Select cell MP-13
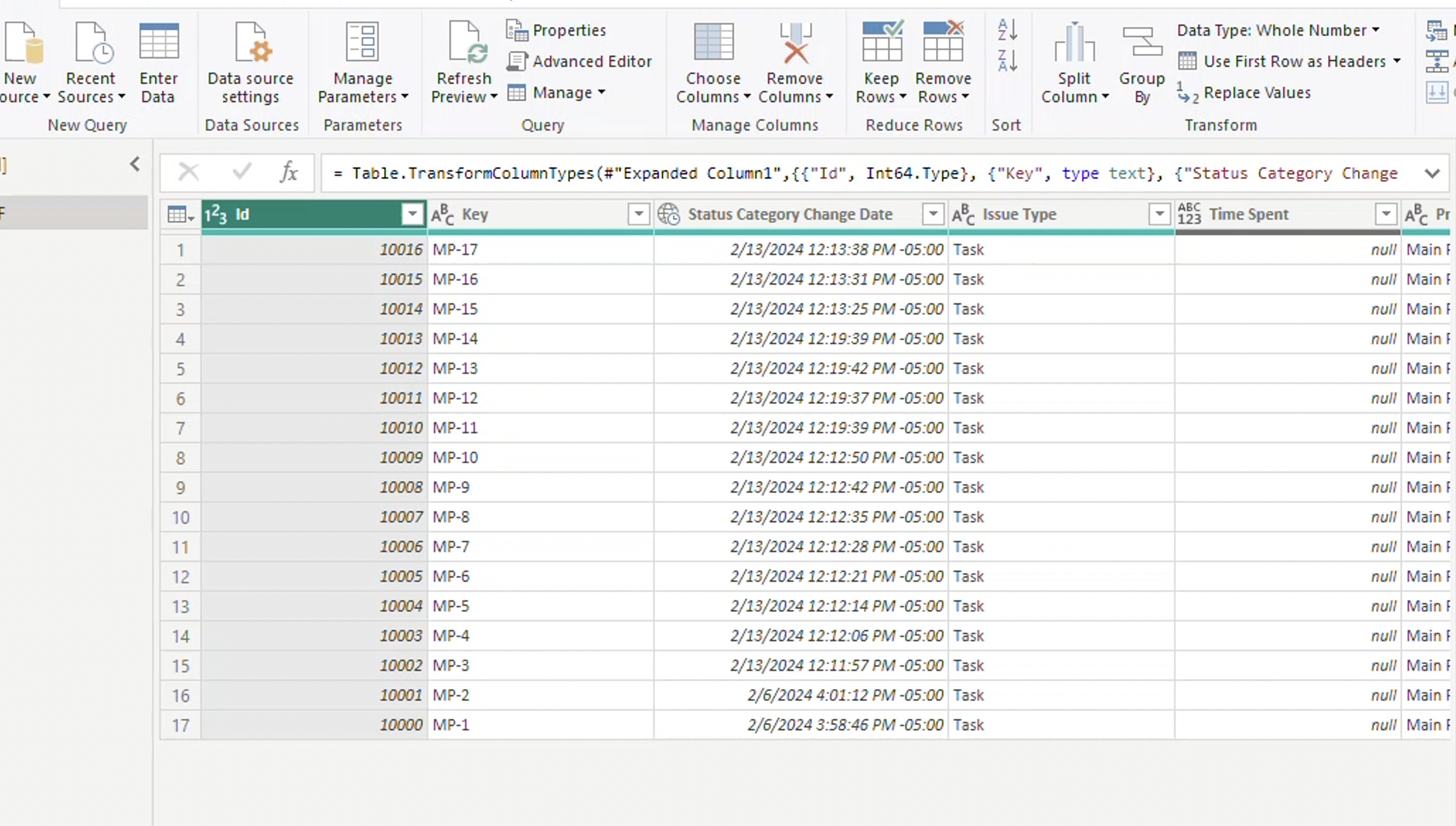The width and height of the screenshot is (1456, 826). tap(540, 369)
